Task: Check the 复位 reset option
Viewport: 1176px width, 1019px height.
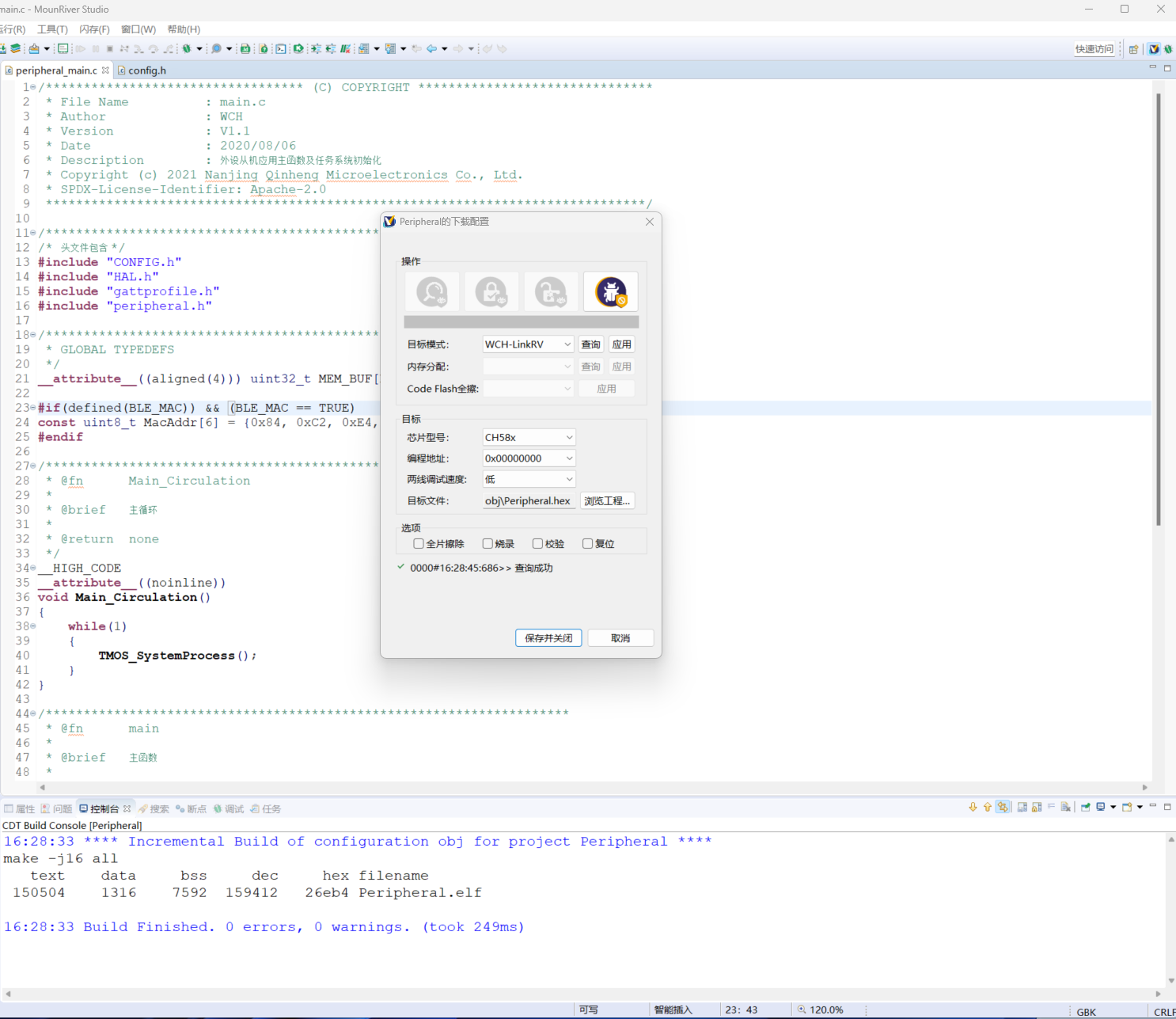Action: (587, 544)
